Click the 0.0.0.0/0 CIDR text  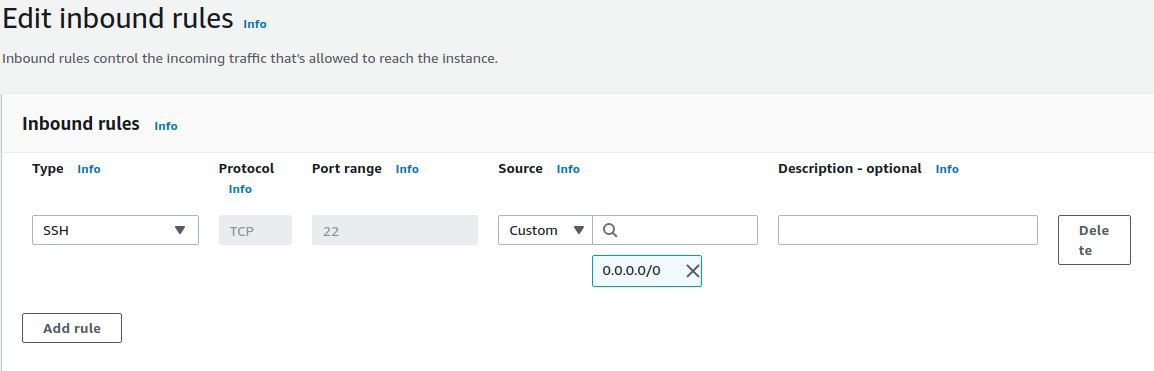(631, 271)
